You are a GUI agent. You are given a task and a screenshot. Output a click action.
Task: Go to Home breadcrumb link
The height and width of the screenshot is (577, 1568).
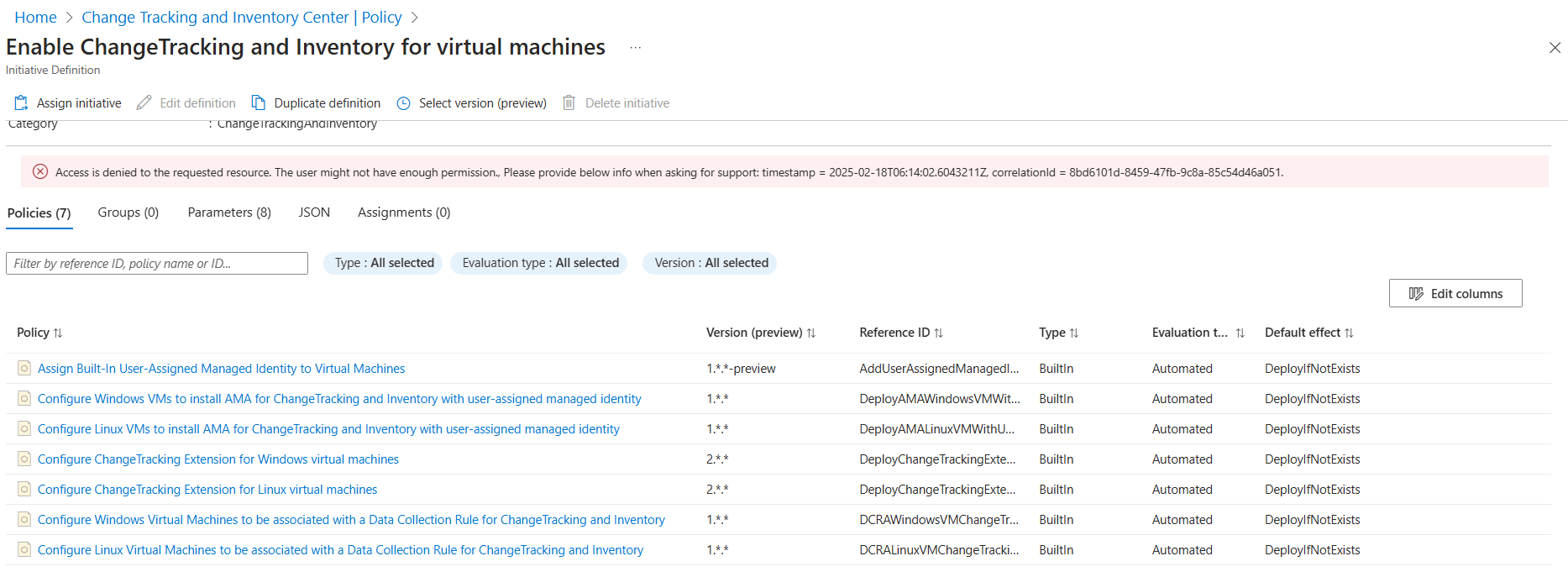pos(35,18)
